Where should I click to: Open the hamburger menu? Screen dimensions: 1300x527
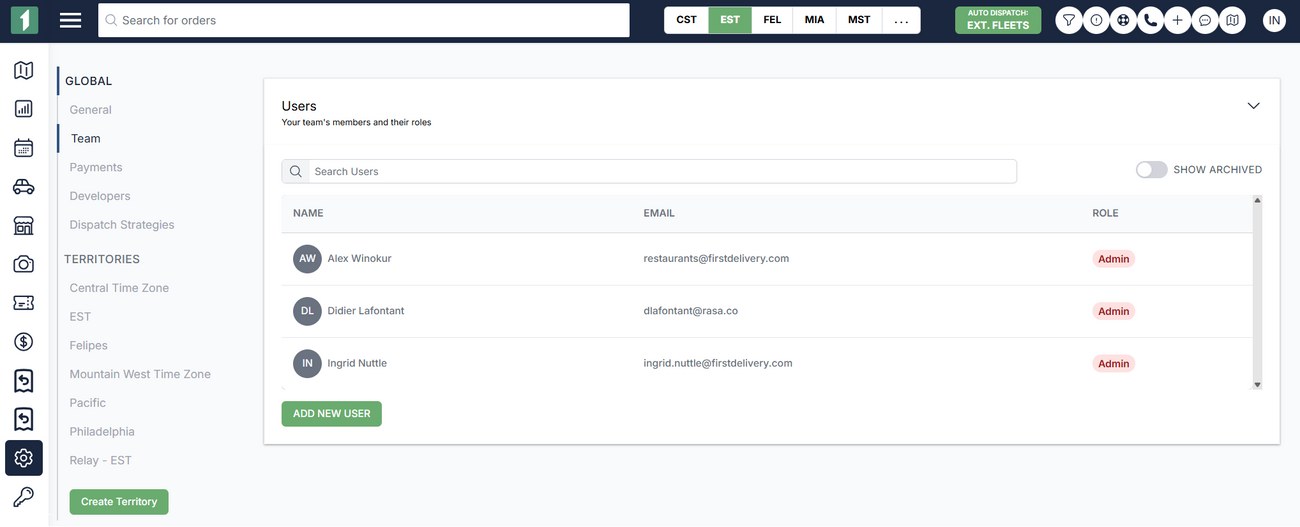[x=70, y=20]
